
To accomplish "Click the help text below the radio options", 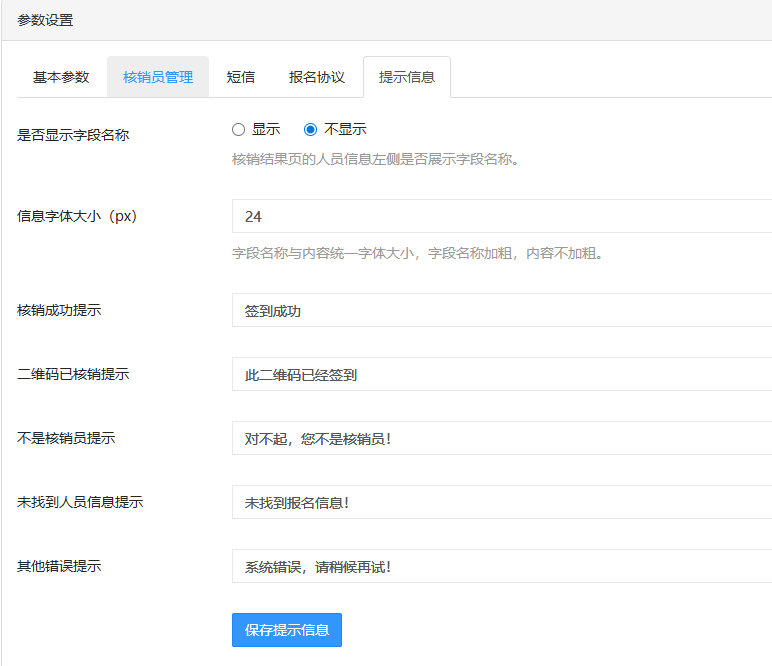I will click(x=375, y=159).
